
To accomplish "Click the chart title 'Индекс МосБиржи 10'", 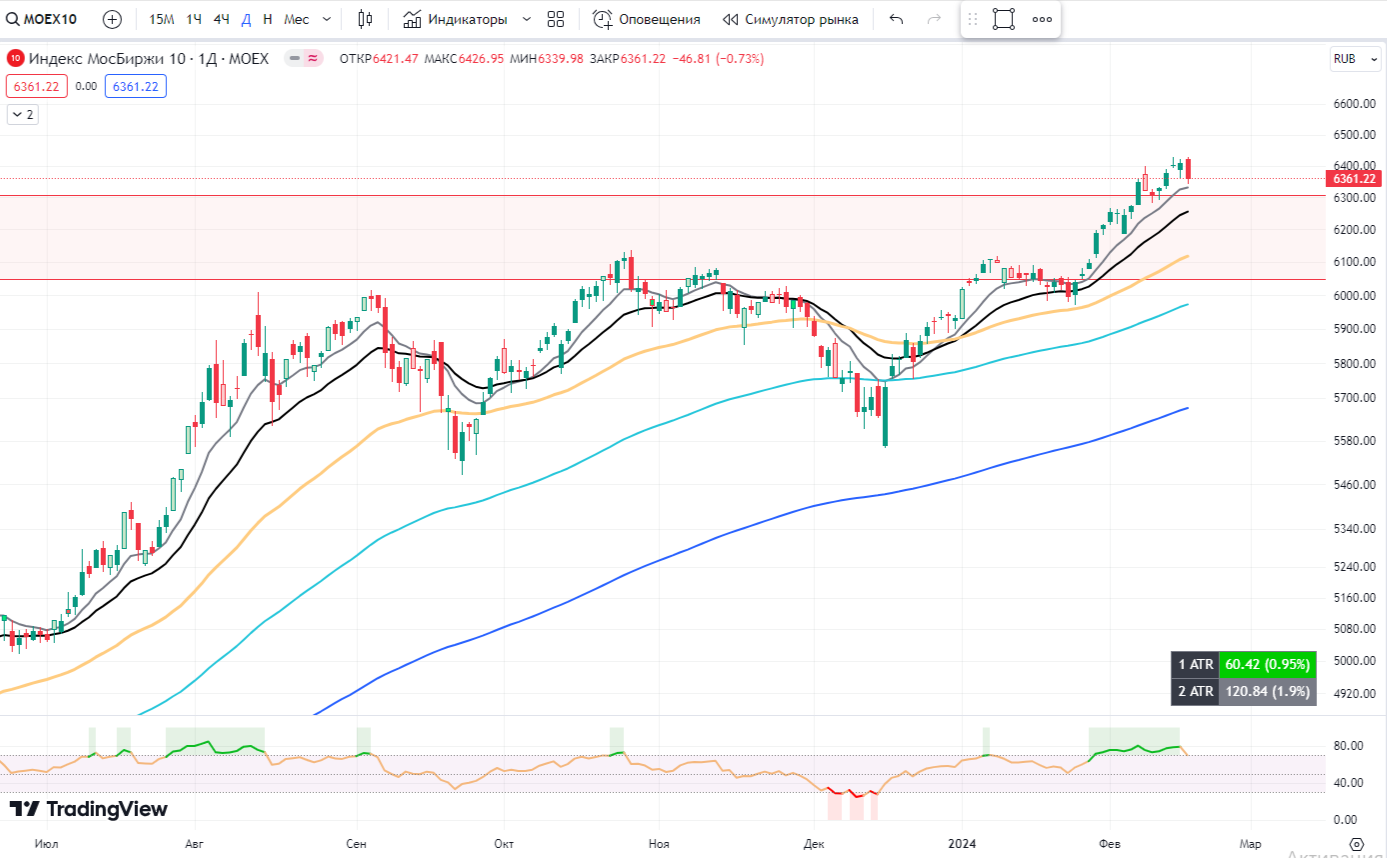I will click(110, 59).
